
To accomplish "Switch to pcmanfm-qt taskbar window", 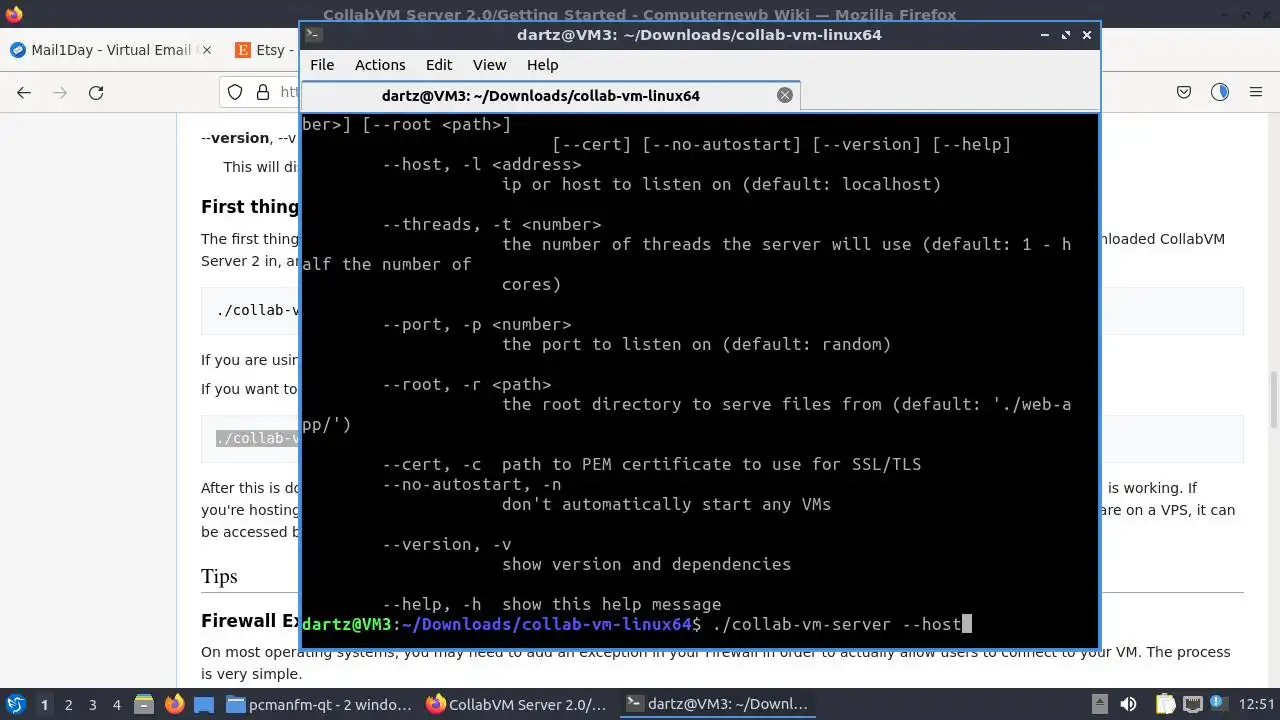I will click(x=320, y=704).
